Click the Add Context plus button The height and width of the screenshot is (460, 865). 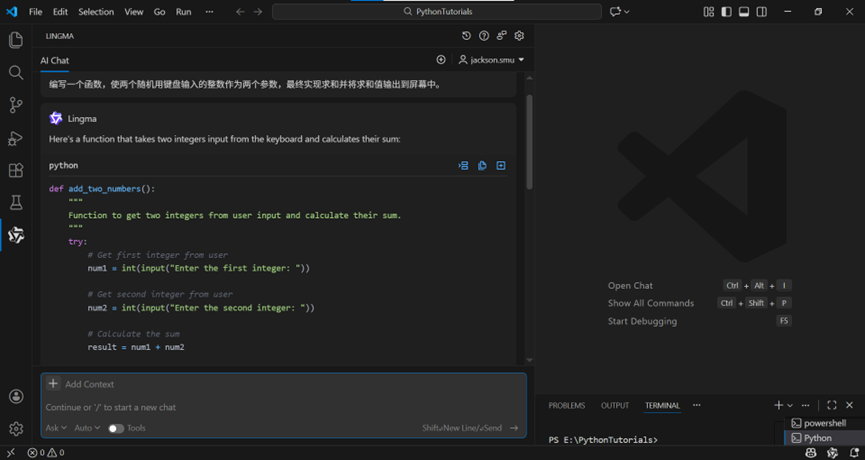(53, 384)
